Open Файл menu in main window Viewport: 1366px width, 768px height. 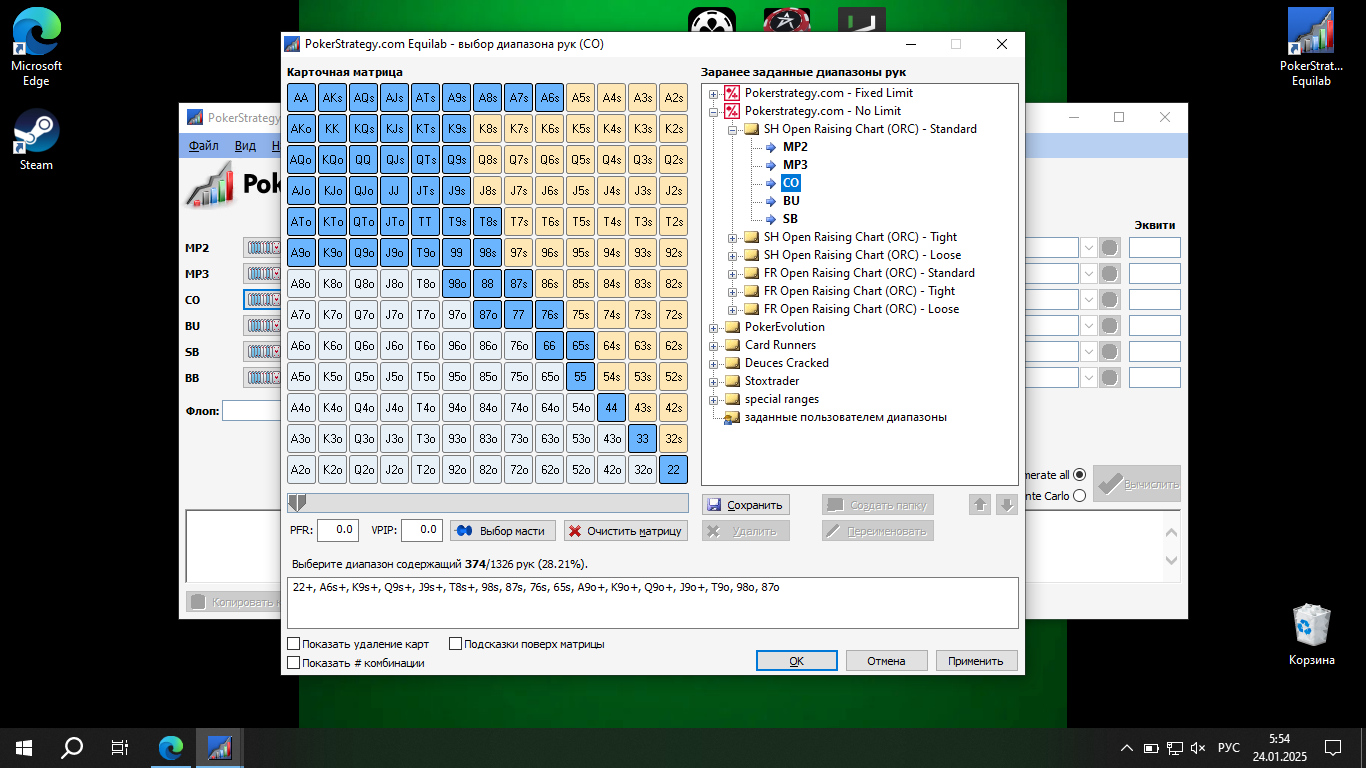pos(204,145)
